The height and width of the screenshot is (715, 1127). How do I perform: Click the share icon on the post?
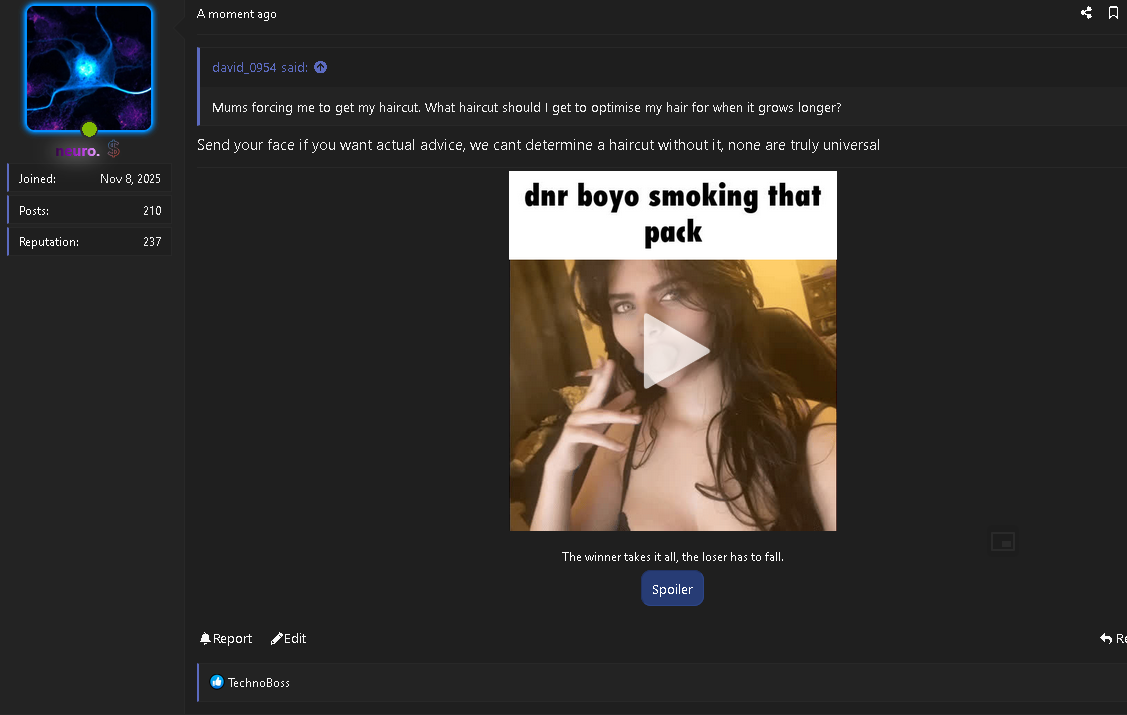(x=1086, y=12)
